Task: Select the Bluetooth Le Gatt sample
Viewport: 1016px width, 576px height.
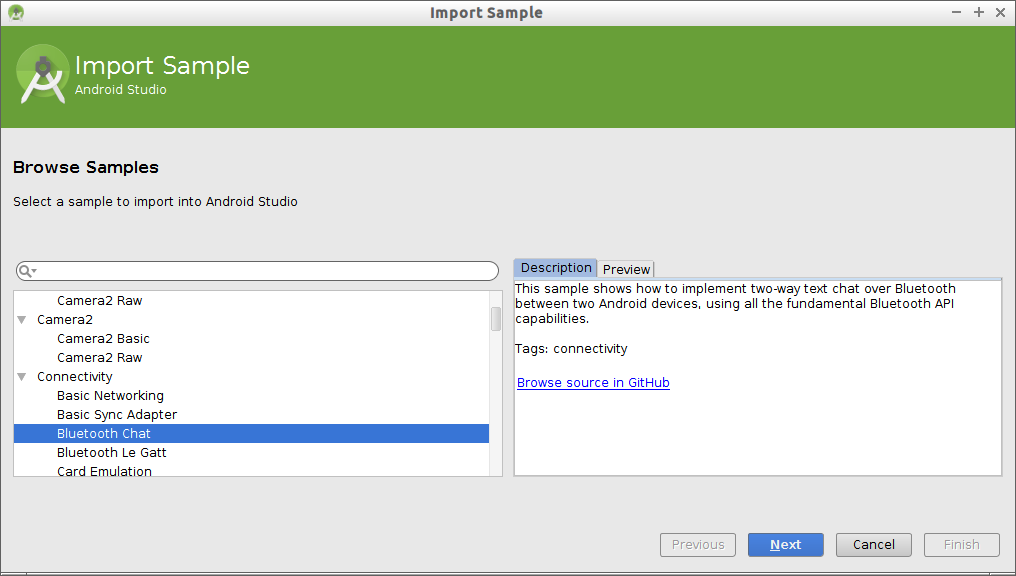Action: pos(112,452)
